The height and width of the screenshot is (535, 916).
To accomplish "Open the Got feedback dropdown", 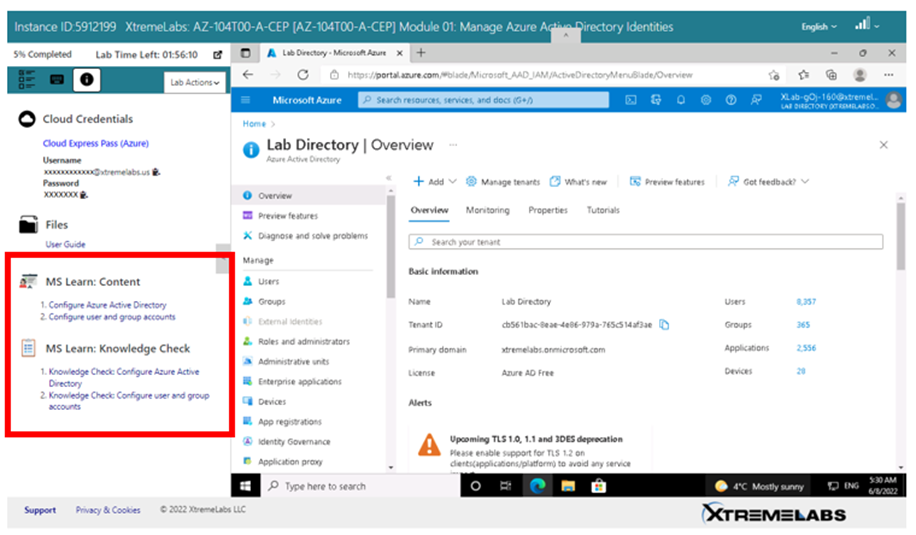I will click(x=768, y=182).
